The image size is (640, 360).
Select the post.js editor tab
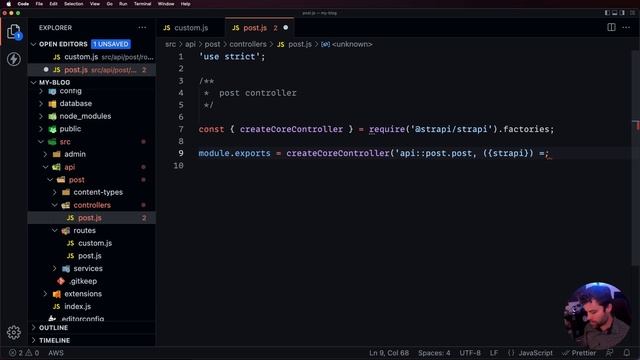coord(259,28)
